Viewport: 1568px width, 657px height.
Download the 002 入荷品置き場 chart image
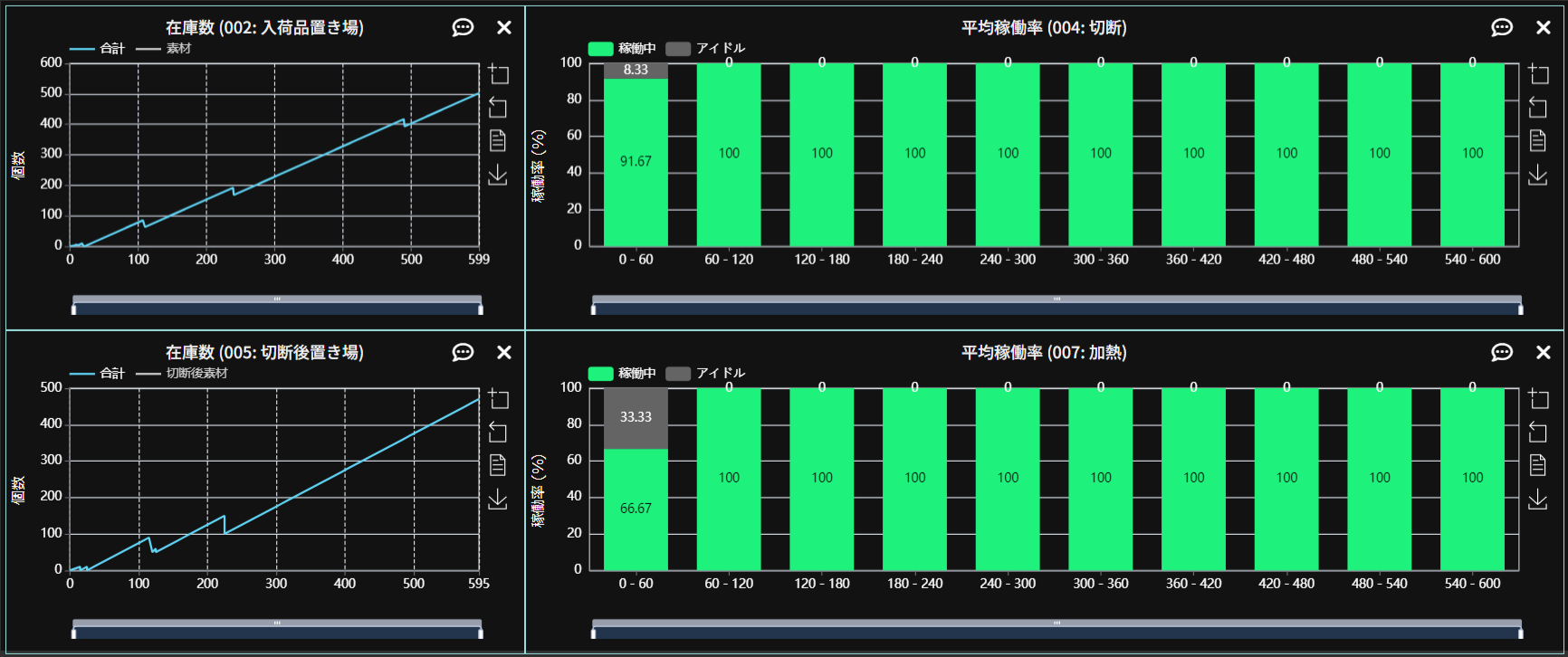pos(498,175)
